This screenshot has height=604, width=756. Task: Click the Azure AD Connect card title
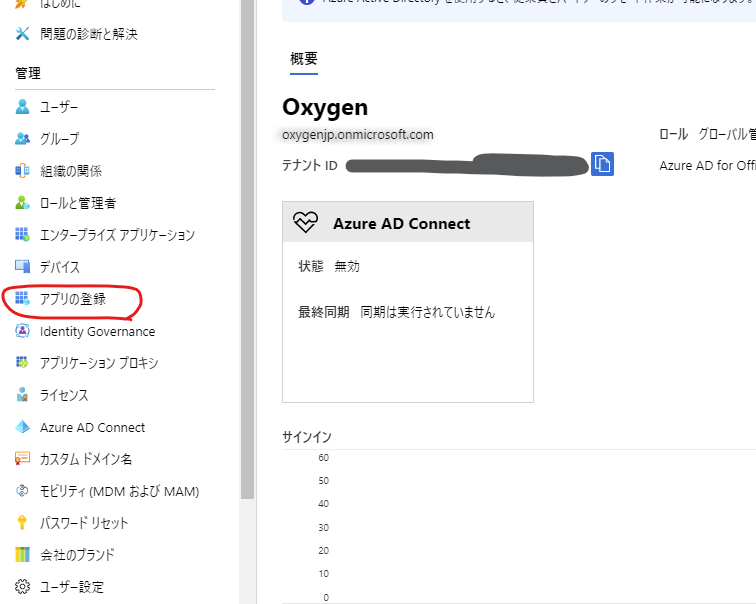(x=402, y=224)
